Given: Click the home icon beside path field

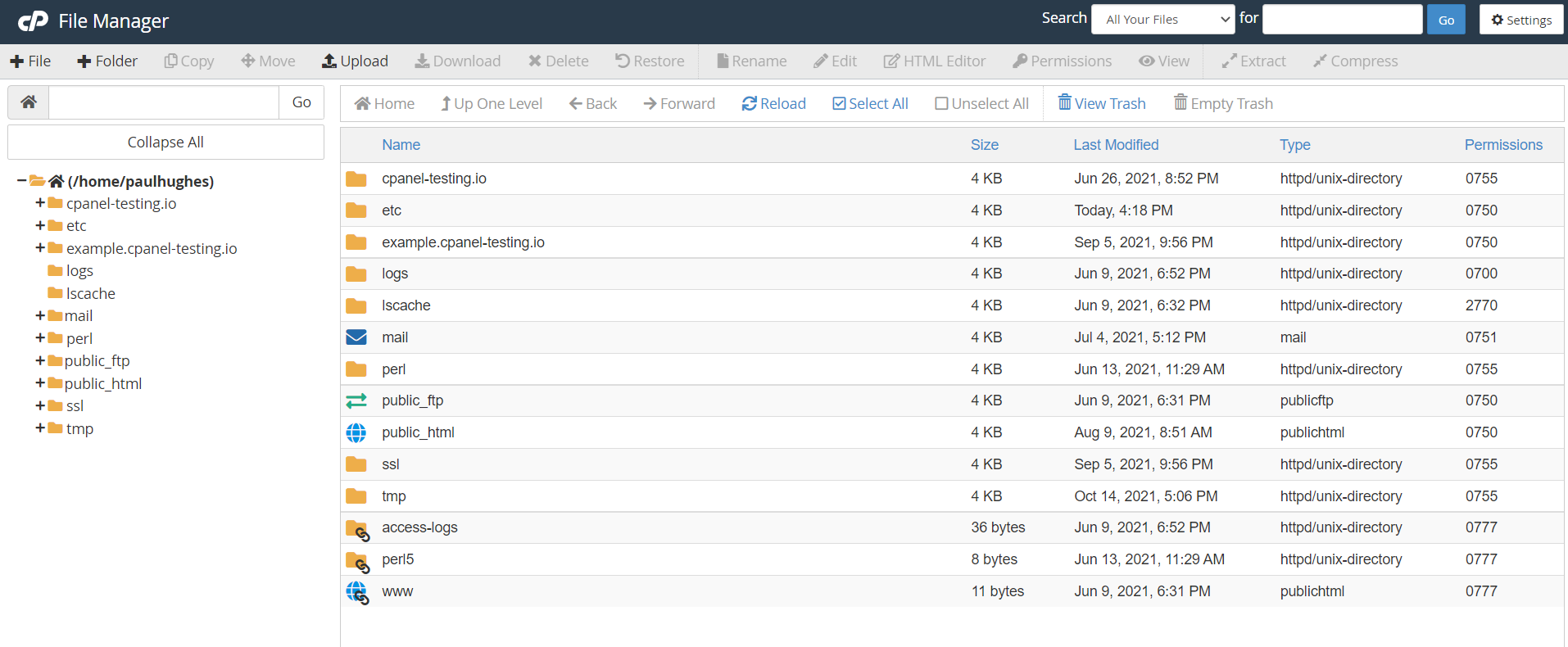Looking at the screenshot, I should pos(29,102).
